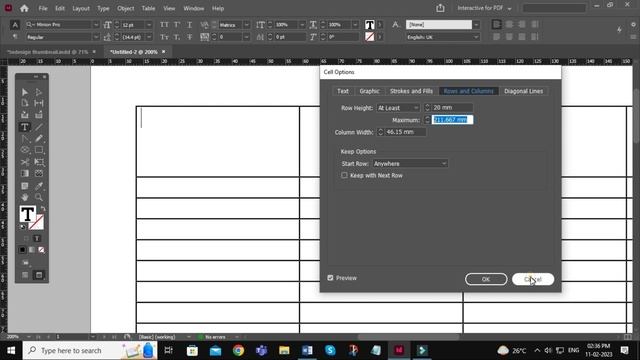Select the Pen tool
The image size is (640, 360).
click(x=25, y=139)
